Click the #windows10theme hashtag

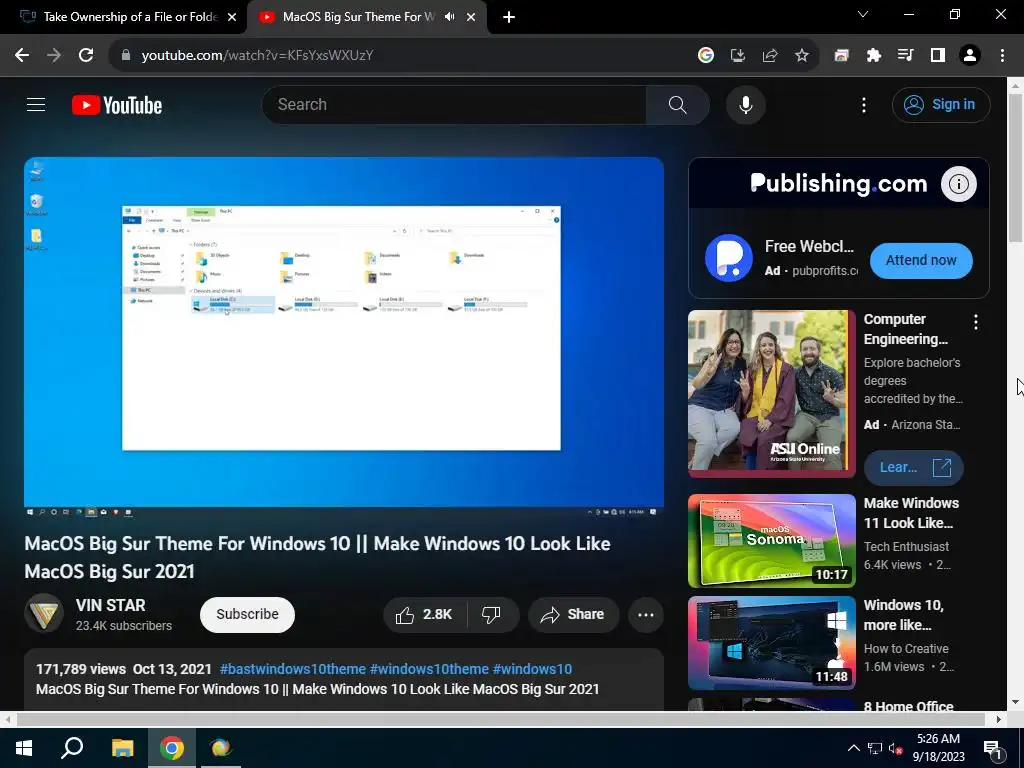pyautogui.click(x=429, y=669)
